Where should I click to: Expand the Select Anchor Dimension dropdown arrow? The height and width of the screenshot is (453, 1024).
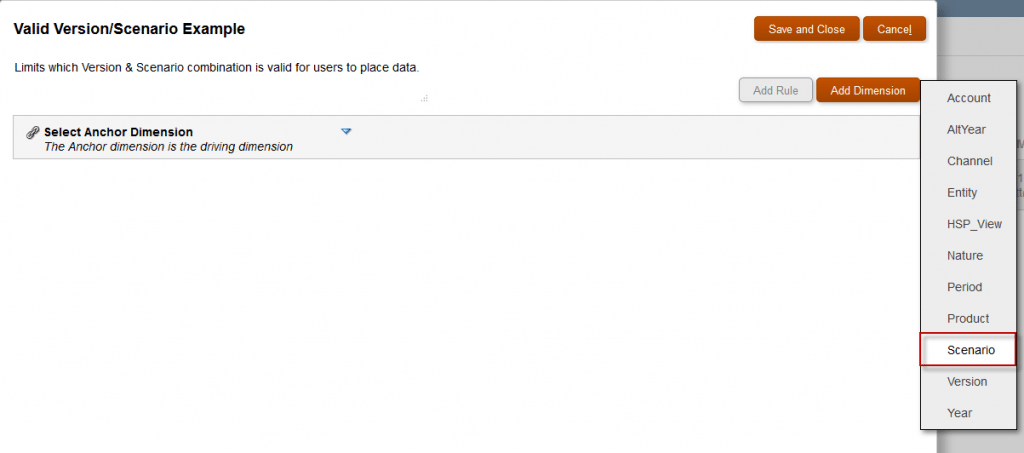click(x=346, y=131)
